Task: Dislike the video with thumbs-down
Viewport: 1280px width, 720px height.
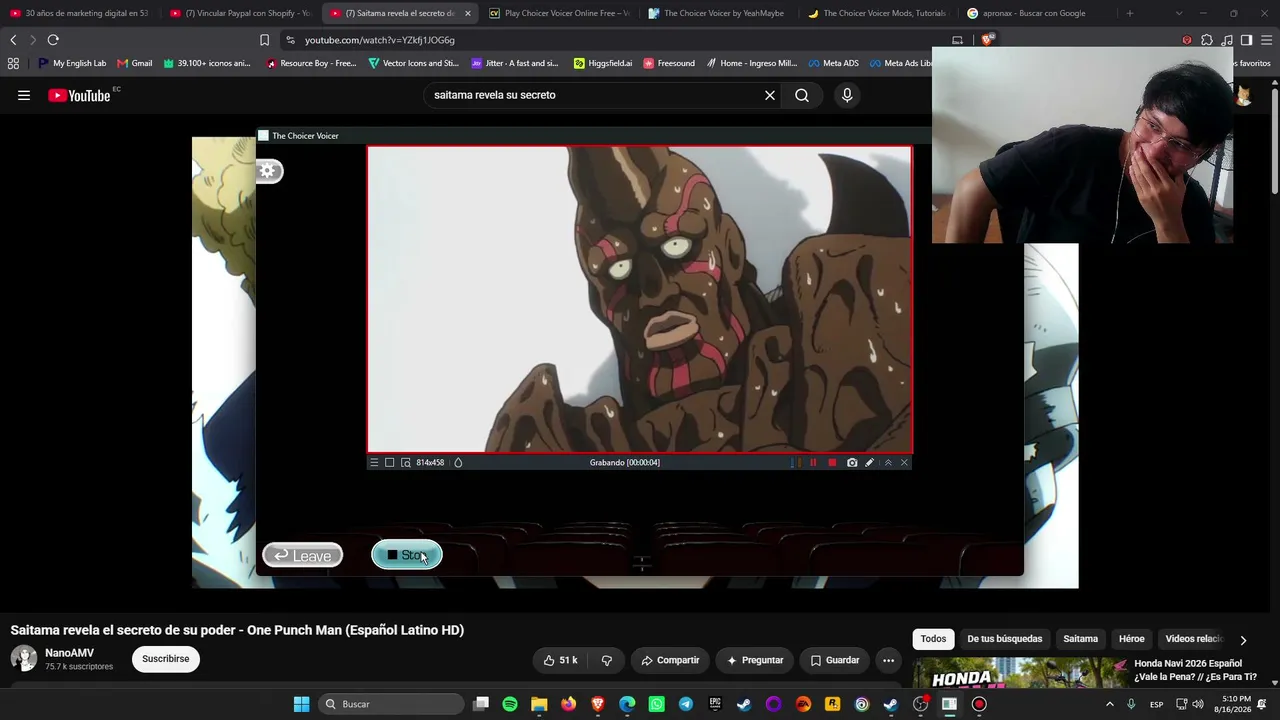Action: tap(607, 660)
